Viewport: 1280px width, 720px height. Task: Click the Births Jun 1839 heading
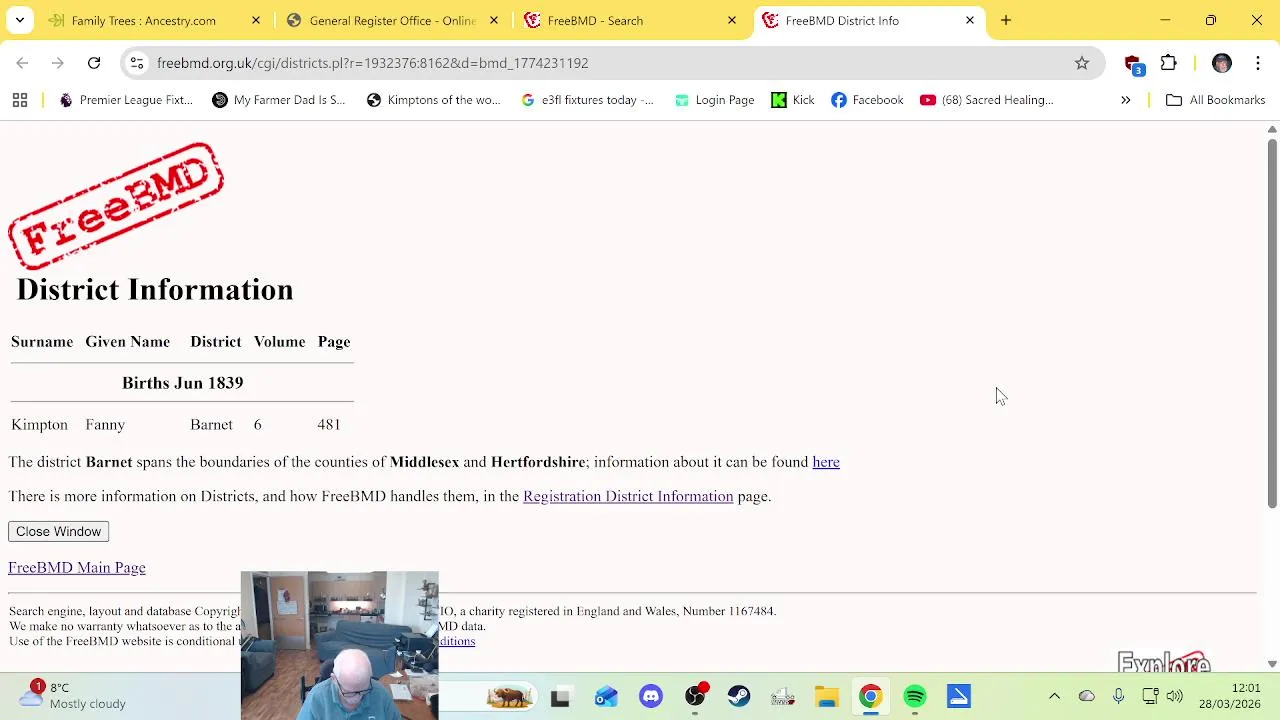click(x=182, y=383)
